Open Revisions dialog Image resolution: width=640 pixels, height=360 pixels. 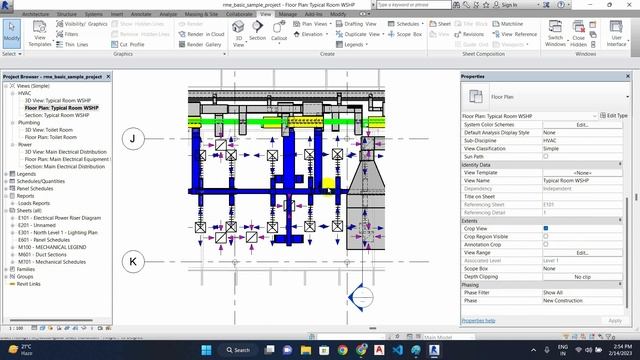point(469,34)
